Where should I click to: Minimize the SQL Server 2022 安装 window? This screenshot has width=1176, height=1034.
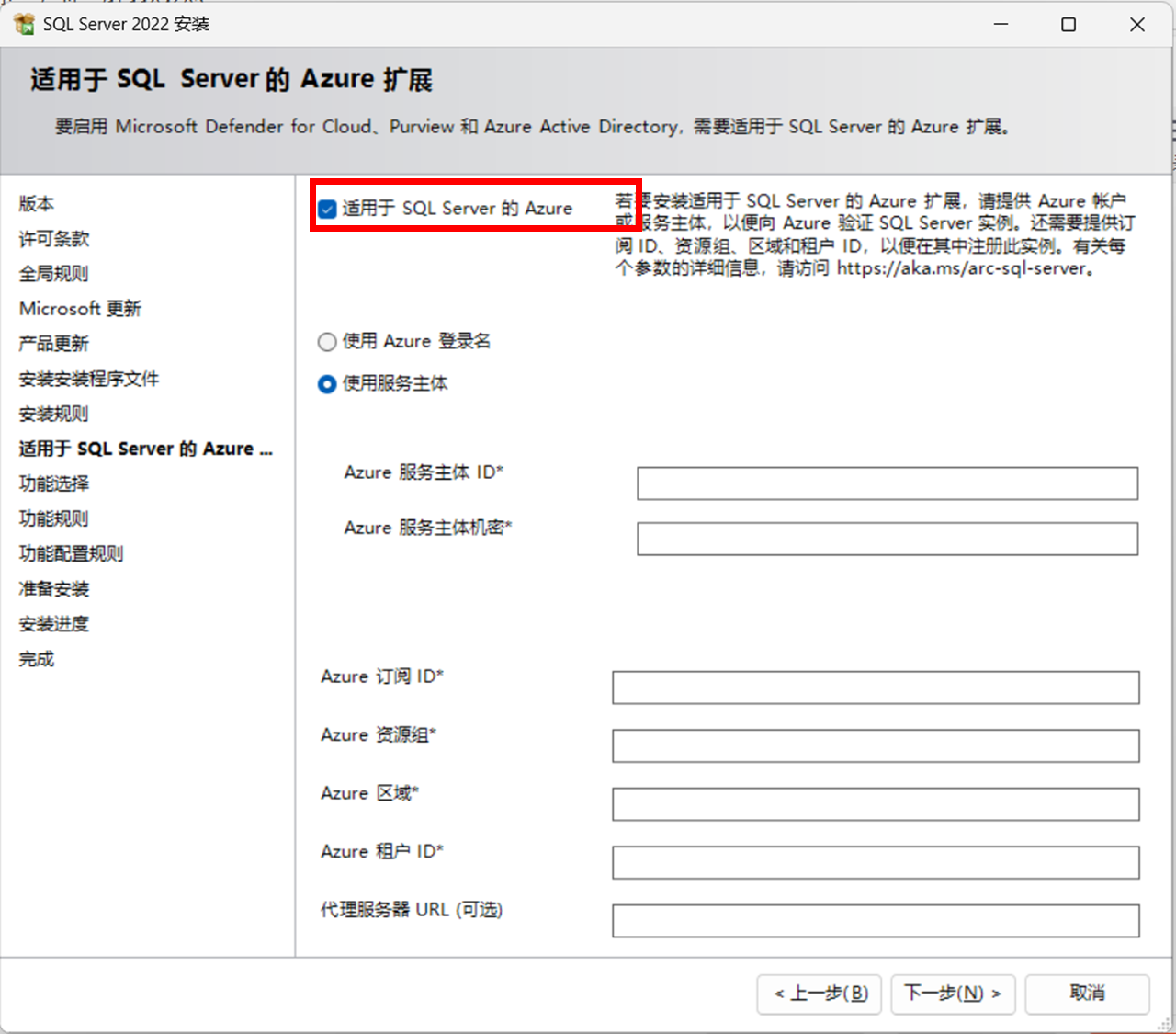[1001, 24]
